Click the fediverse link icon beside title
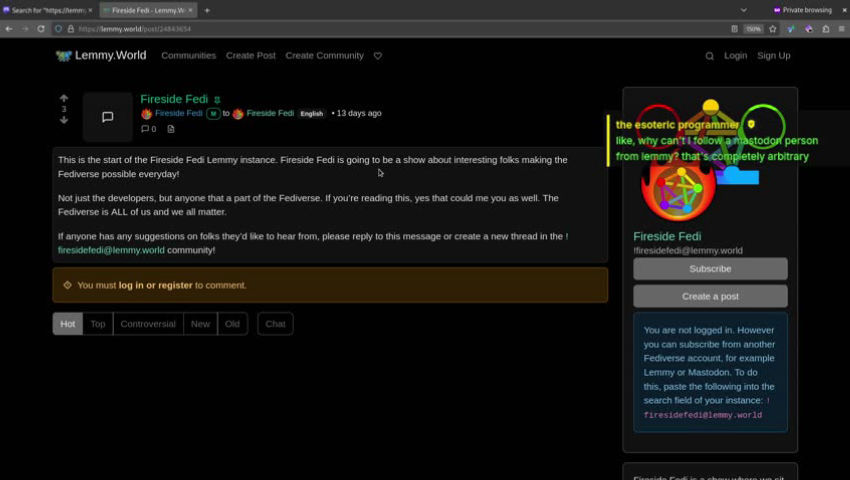The width and height of the screenshot is (850, 480). coord(217,100)
